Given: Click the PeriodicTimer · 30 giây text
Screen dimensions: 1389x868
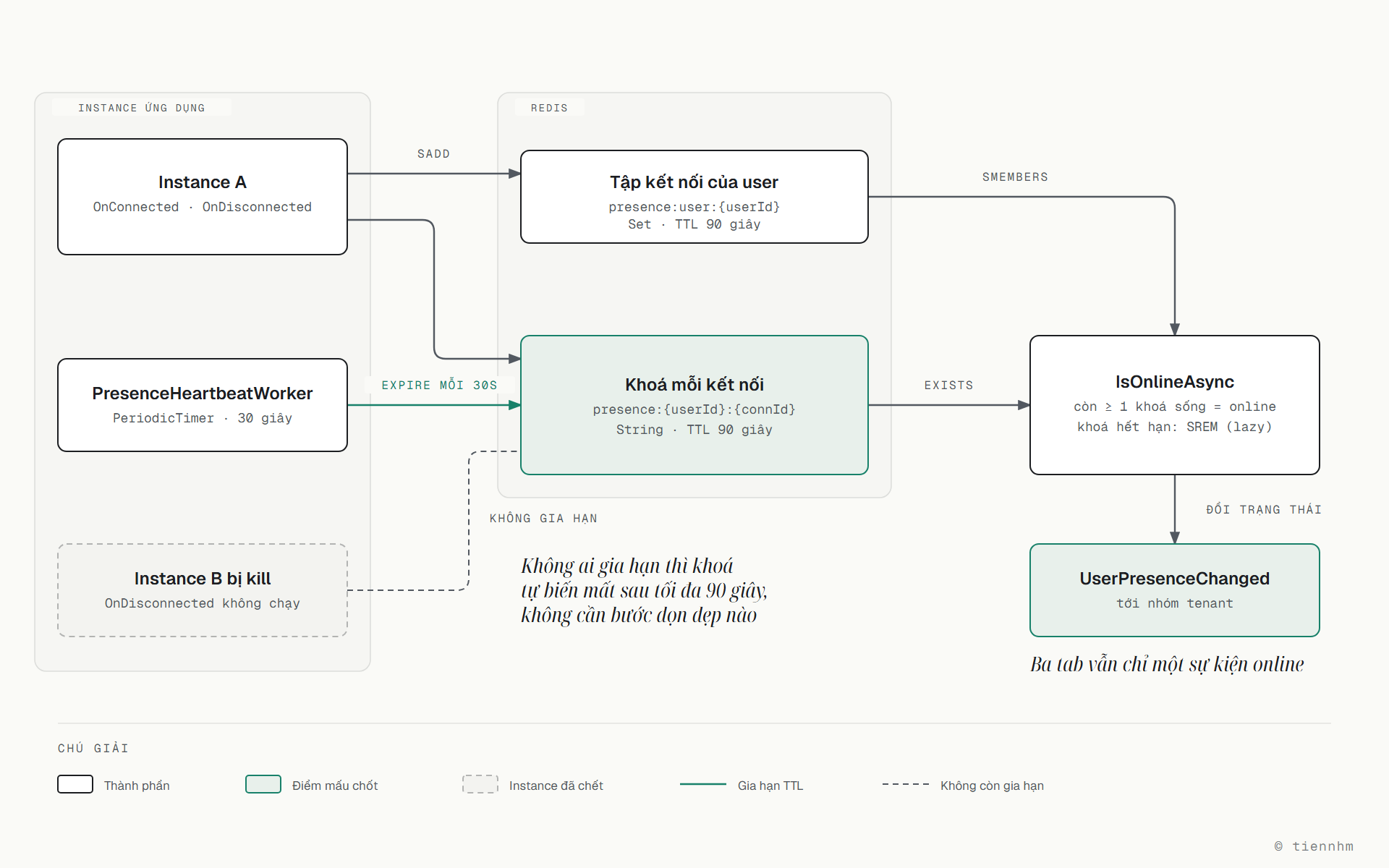Looking at the screenshot, I should point(203,418).
